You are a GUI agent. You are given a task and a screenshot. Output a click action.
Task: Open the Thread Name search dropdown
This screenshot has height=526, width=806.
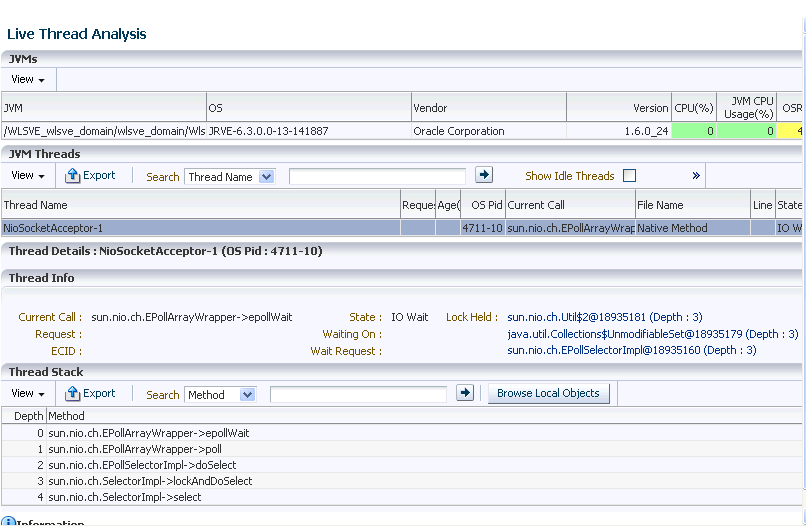(230, 177)
